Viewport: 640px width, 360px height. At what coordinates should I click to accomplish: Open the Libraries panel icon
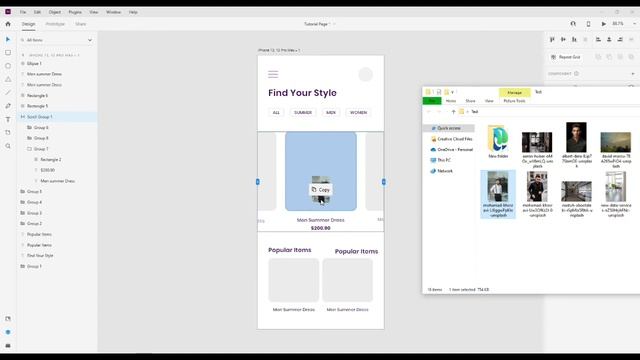tap(8, 319)
